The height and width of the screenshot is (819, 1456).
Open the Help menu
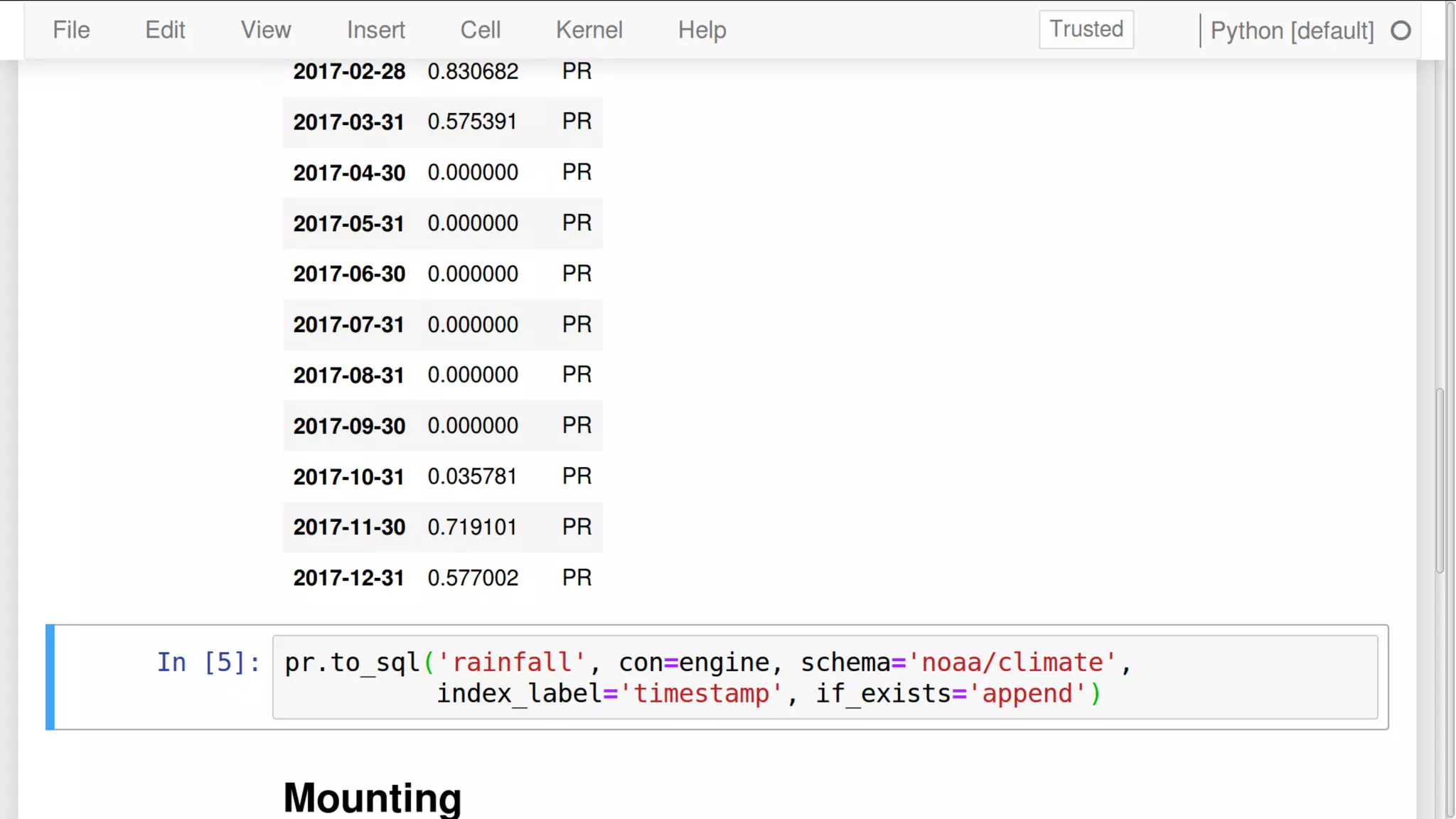tap(702, 30)
